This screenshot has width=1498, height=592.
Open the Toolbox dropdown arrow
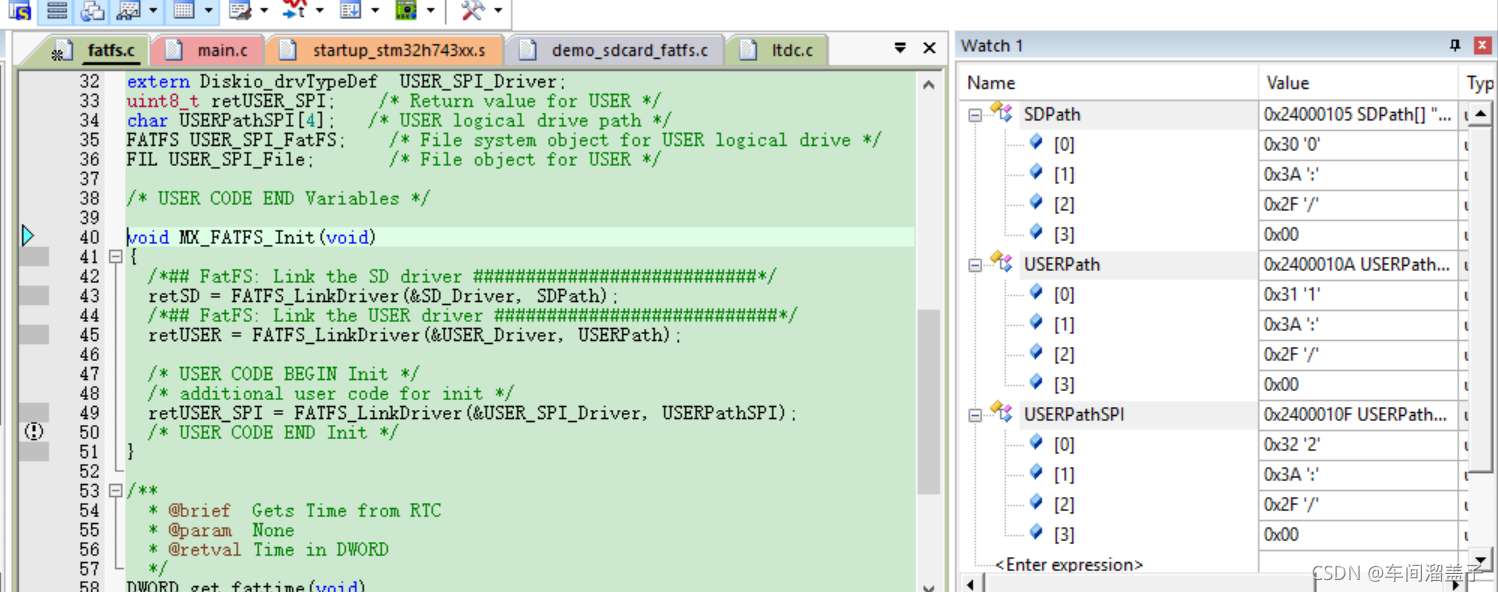(x=498, y=11)
